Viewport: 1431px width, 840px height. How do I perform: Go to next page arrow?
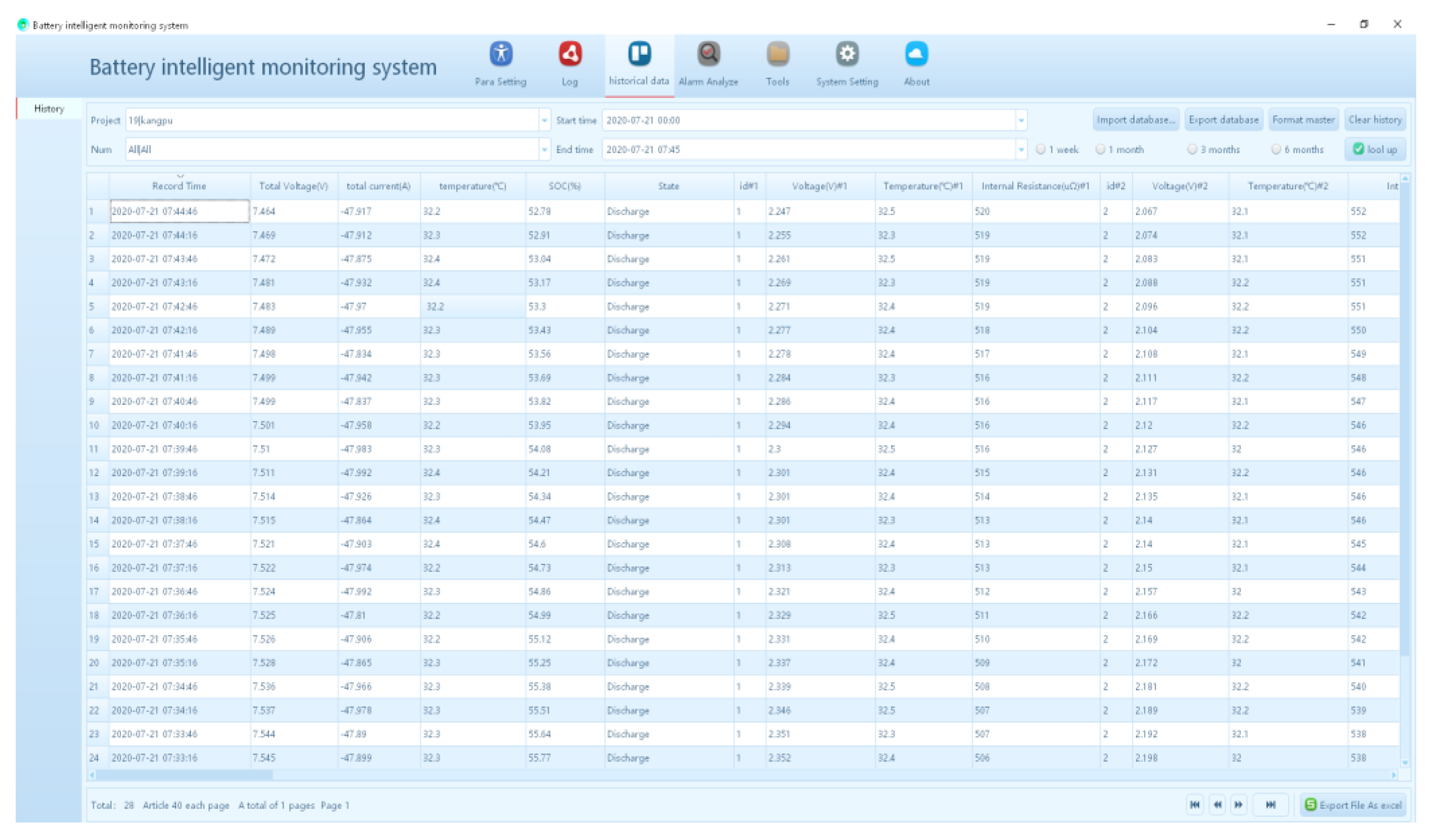coord(1239,805)
